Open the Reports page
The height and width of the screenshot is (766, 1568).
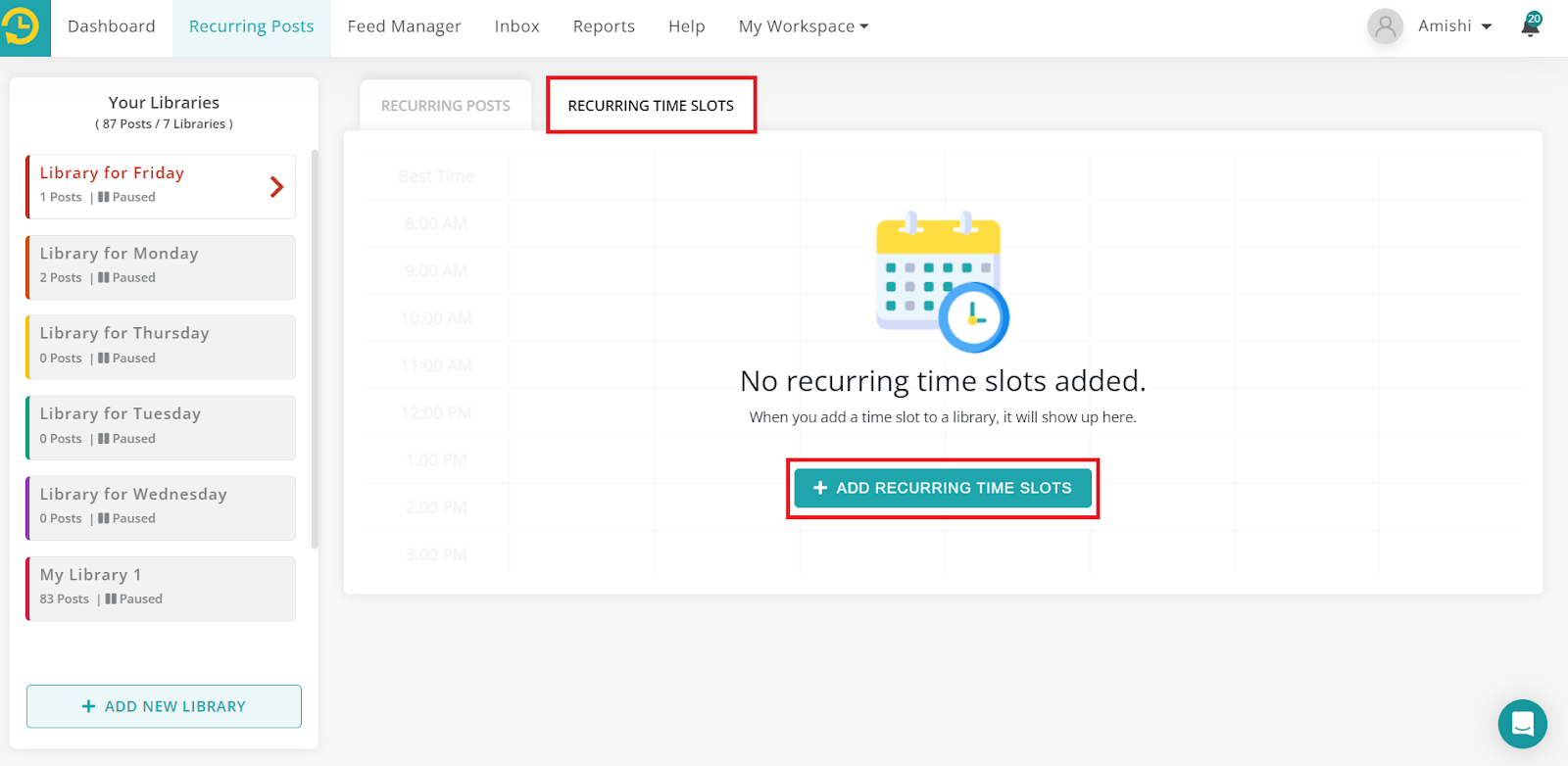click(604, 26)
